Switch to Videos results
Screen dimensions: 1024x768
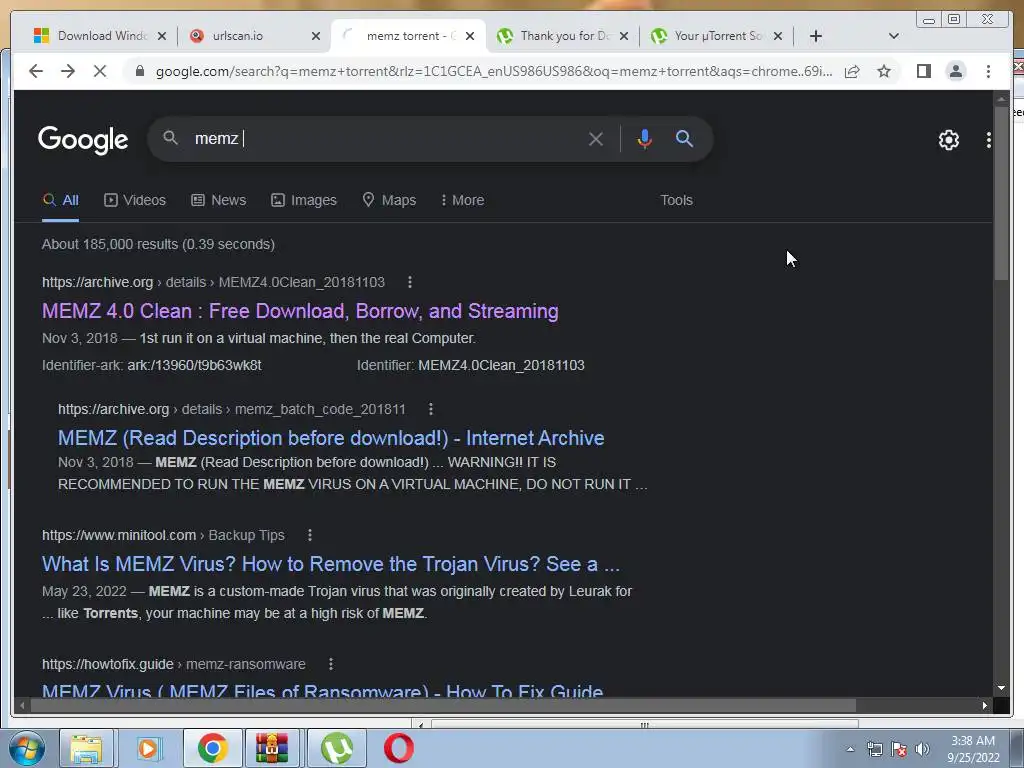[135, 200]
